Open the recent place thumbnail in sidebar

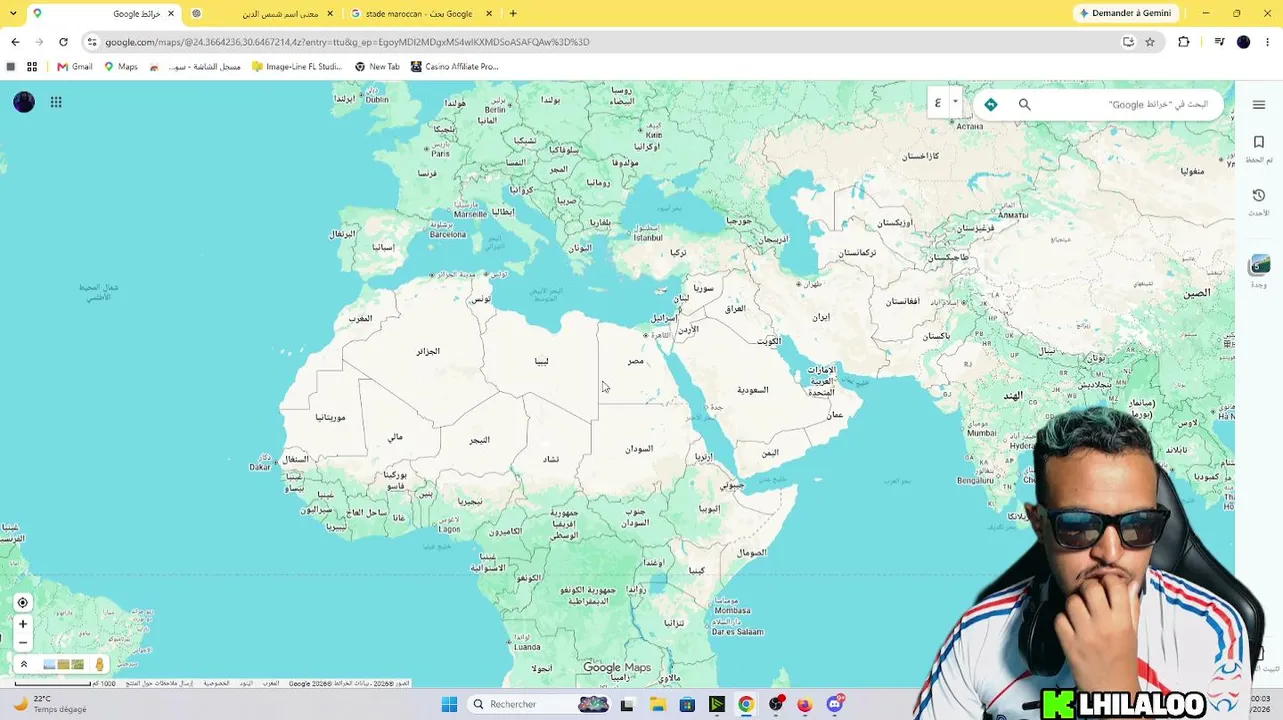1259,265
